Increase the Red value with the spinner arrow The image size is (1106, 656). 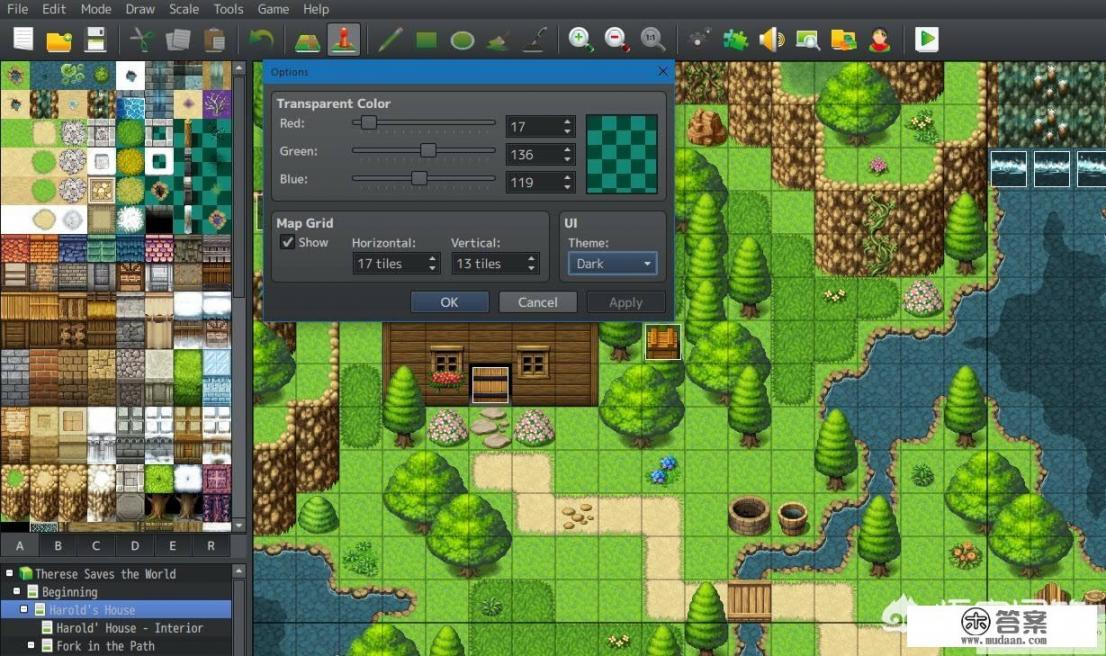(x=567, y=122)
